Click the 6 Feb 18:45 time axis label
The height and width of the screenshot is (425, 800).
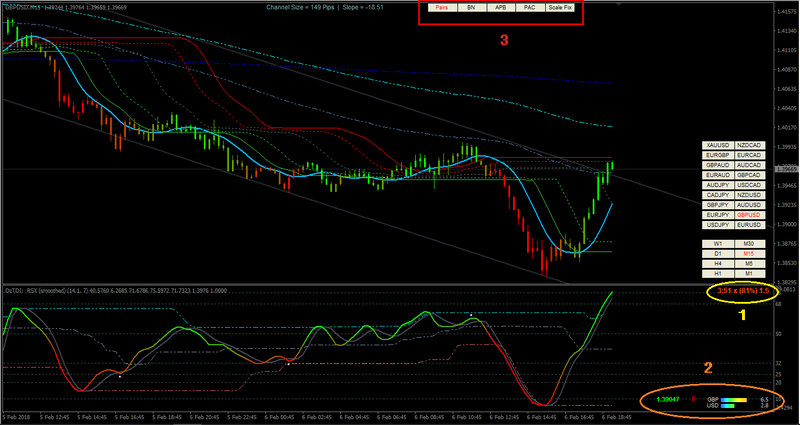[614, 417]
